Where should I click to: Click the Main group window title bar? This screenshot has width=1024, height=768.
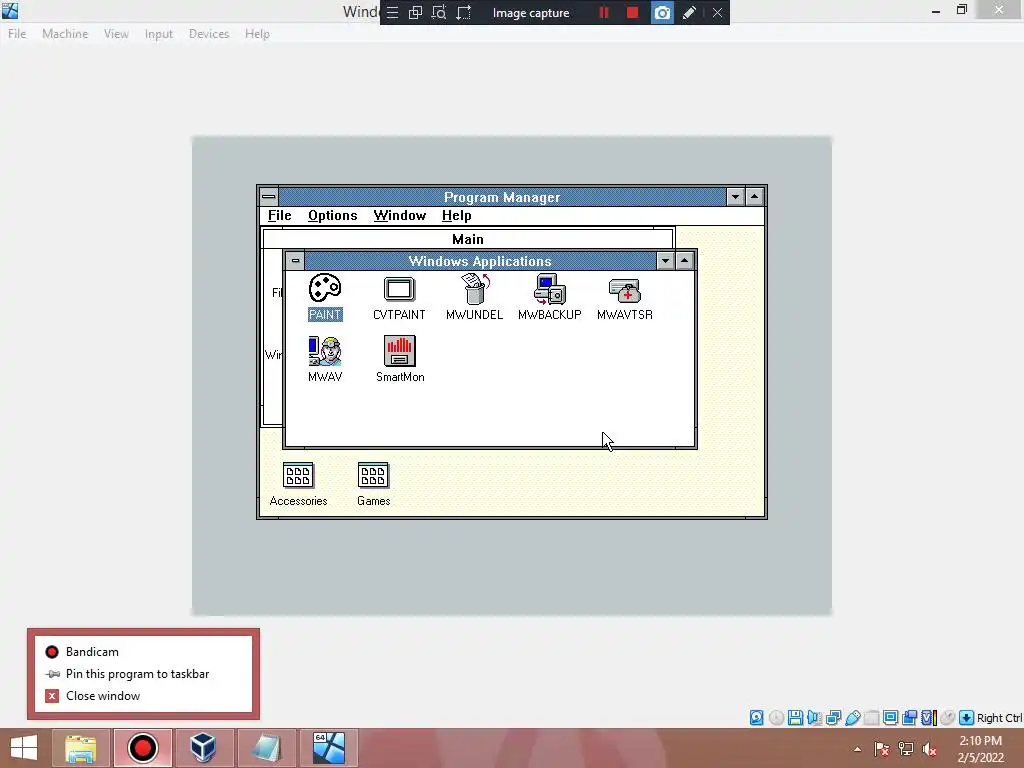coord(468,239)
